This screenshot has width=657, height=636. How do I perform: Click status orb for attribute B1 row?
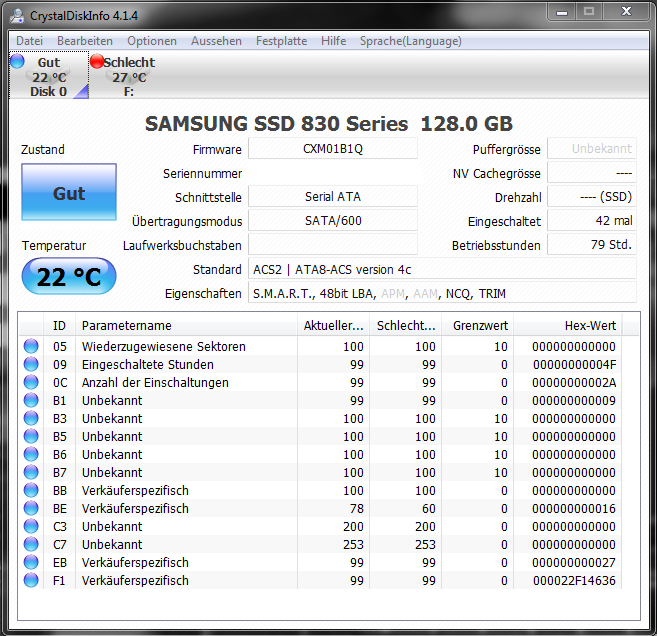pos(31,400)
